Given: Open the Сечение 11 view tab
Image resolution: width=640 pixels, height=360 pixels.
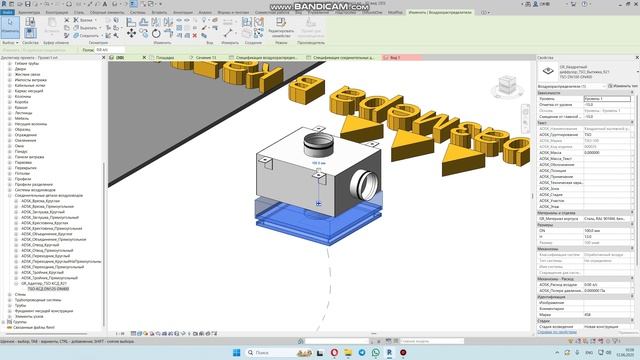Looking at the screenshot, I should point(206,58).
